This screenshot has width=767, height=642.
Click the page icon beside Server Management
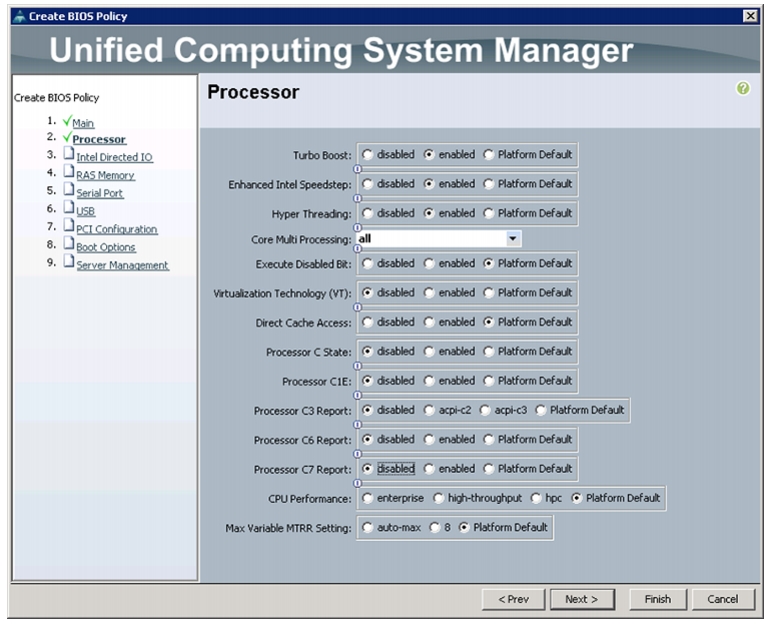(x=69, y=262)
